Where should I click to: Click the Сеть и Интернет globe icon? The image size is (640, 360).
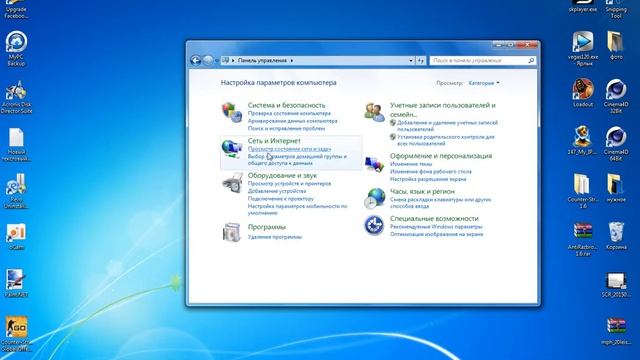232,149
